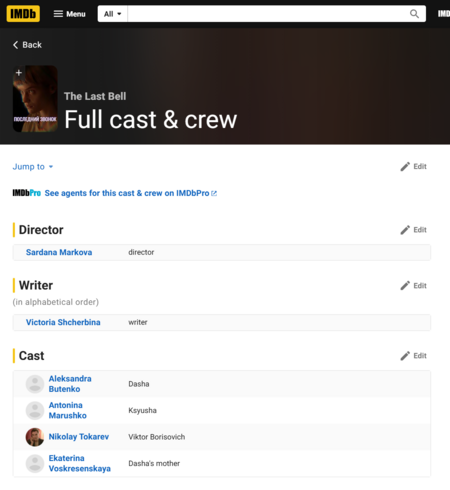Open Aleksandra Butenko's profile link

70,384
